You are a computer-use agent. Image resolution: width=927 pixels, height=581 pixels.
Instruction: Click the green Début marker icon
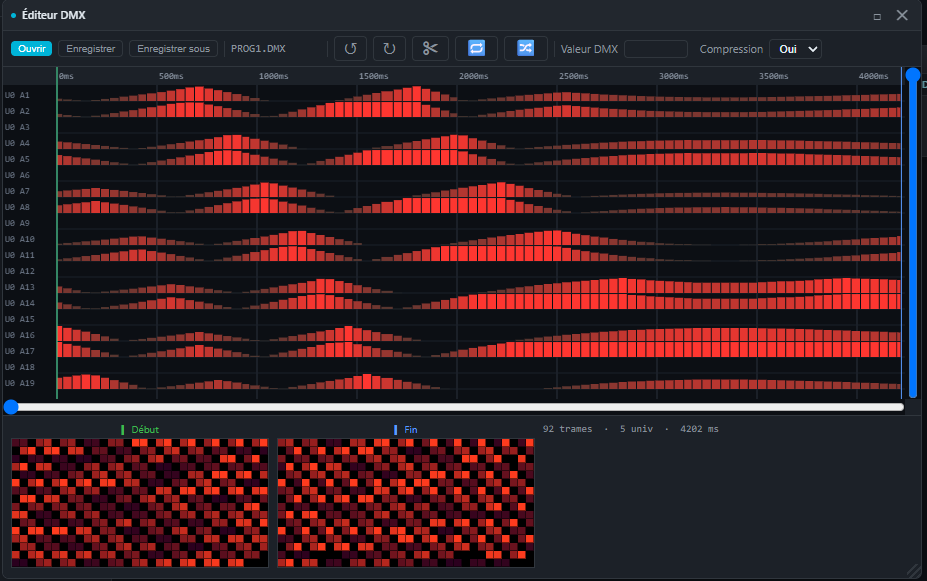pos(122,430)
